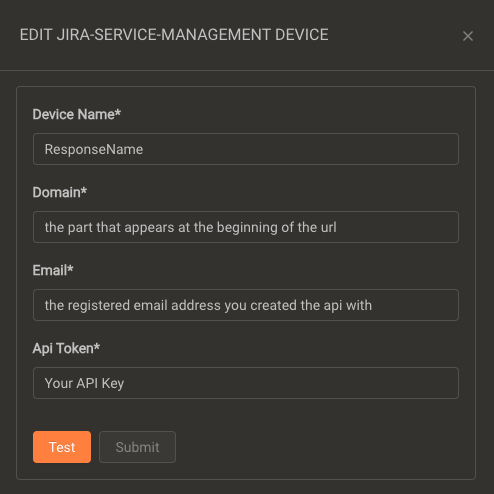Click the Device Name* label
The width and height of the screenshot is (494, 494).
pyautogui.click(x=77, y=114)
